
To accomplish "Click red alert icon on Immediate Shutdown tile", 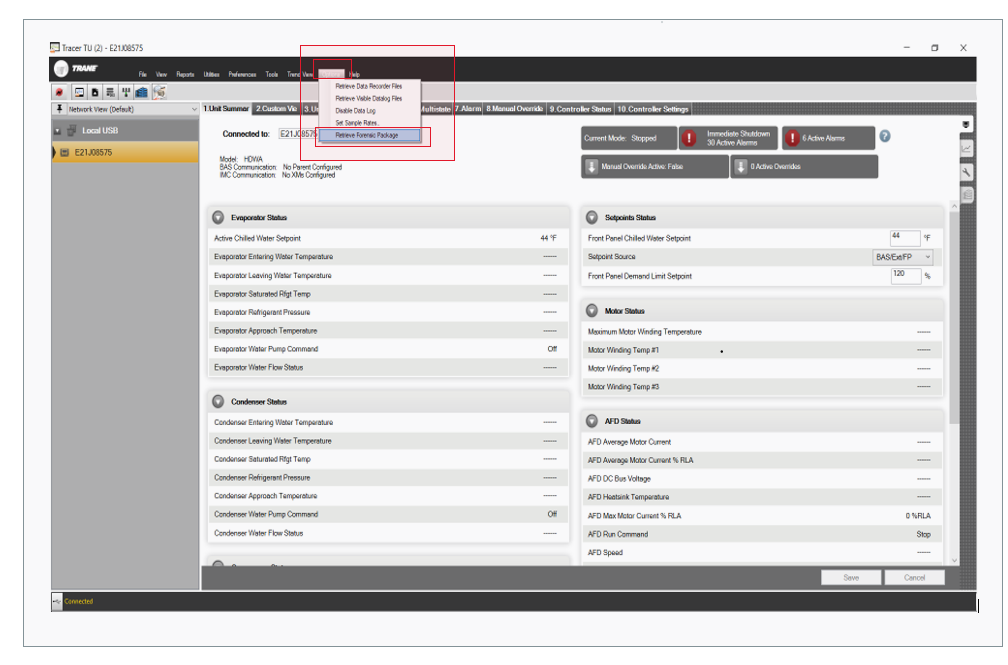I will pyautogui.click(x=689, y=138).
